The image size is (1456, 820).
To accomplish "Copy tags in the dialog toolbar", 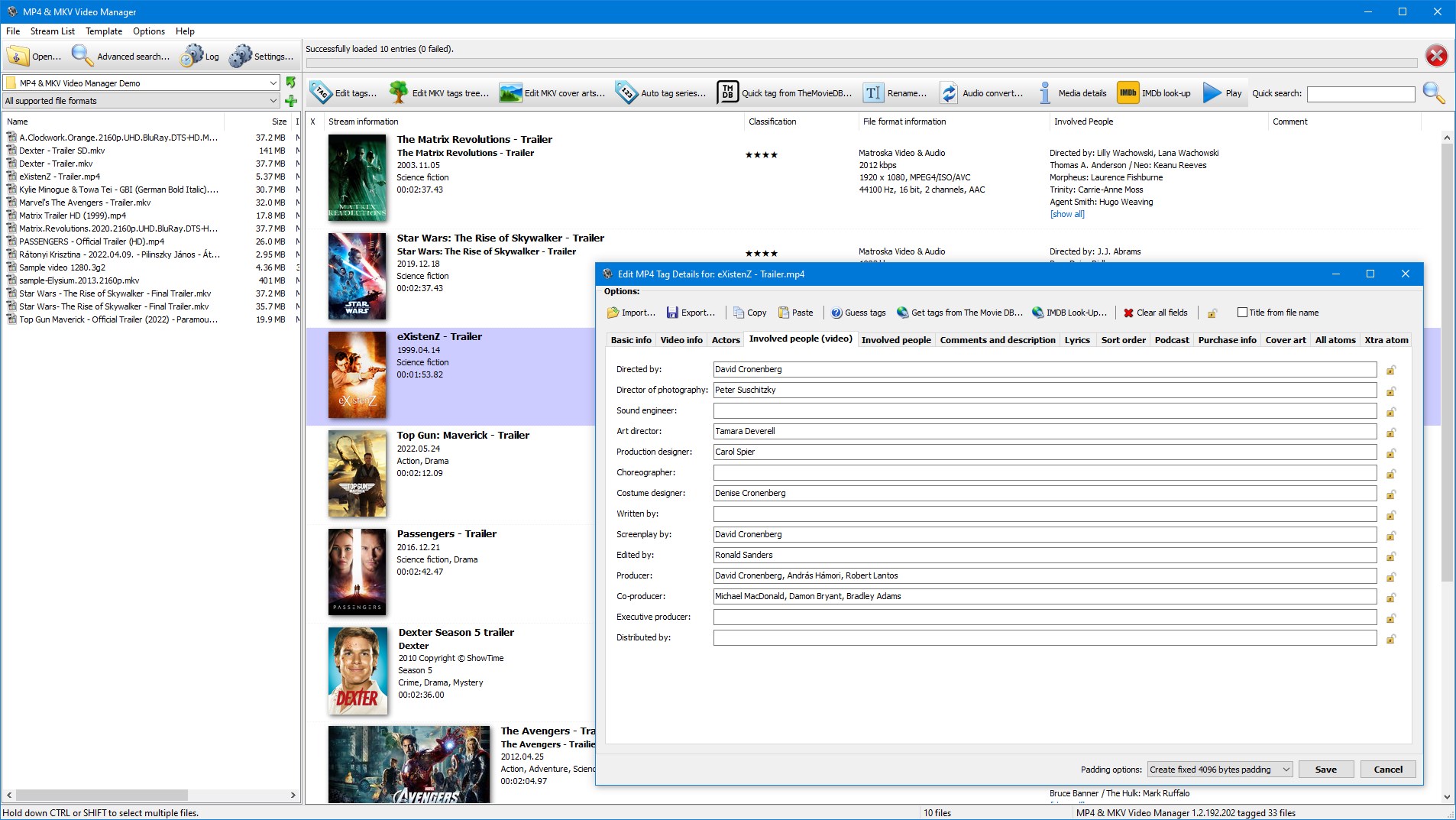I will [x=749, y=313].
